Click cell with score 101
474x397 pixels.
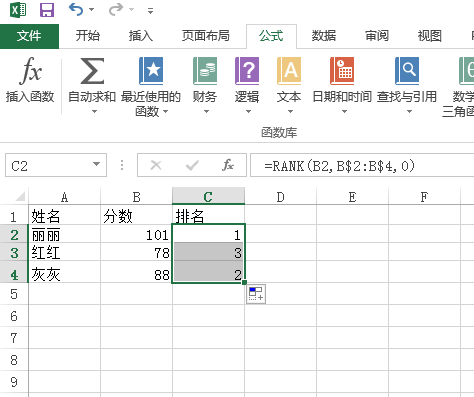click(137, 235)
